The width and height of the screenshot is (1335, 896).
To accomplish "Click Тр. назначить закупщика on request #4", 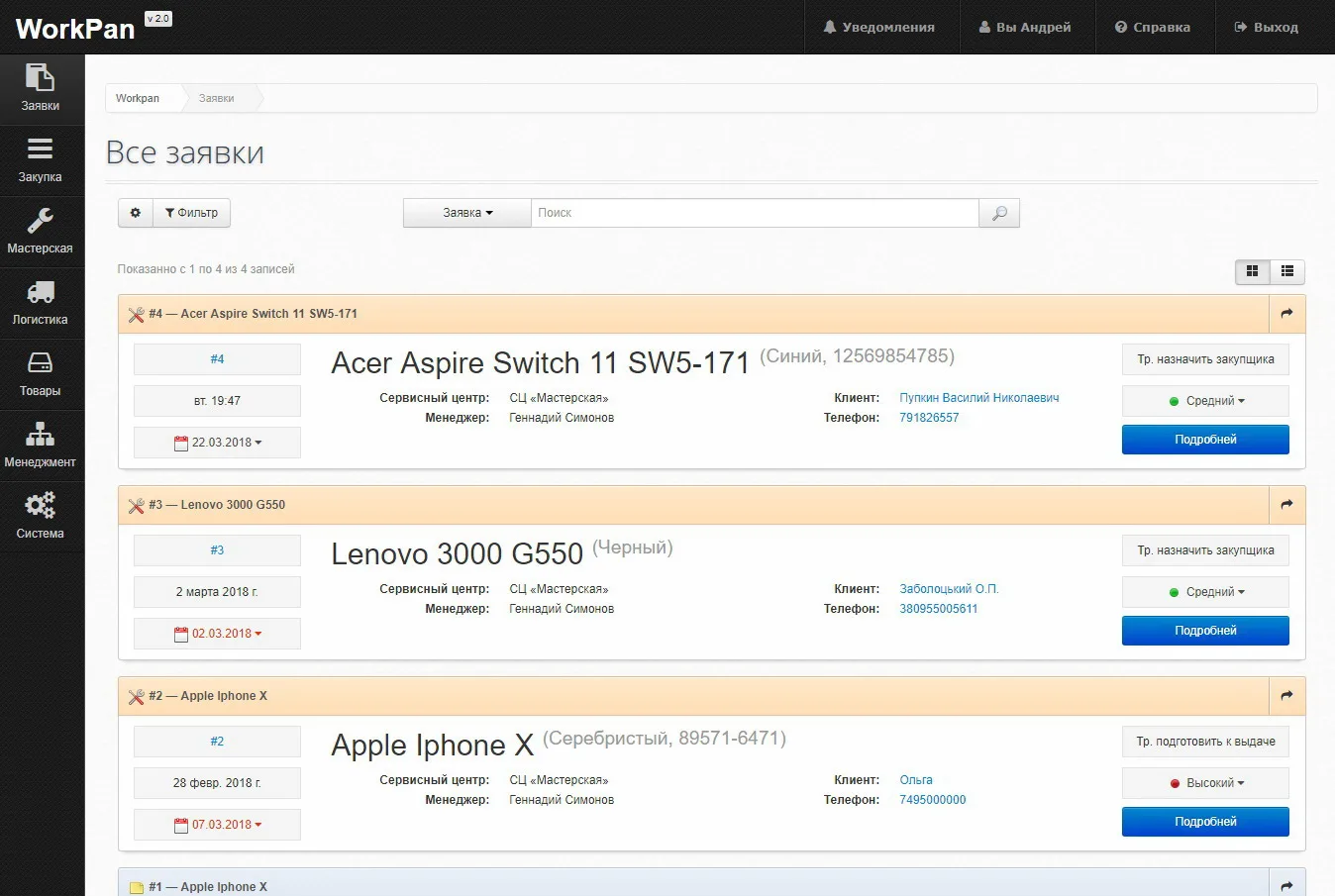I will [1205, 359].
